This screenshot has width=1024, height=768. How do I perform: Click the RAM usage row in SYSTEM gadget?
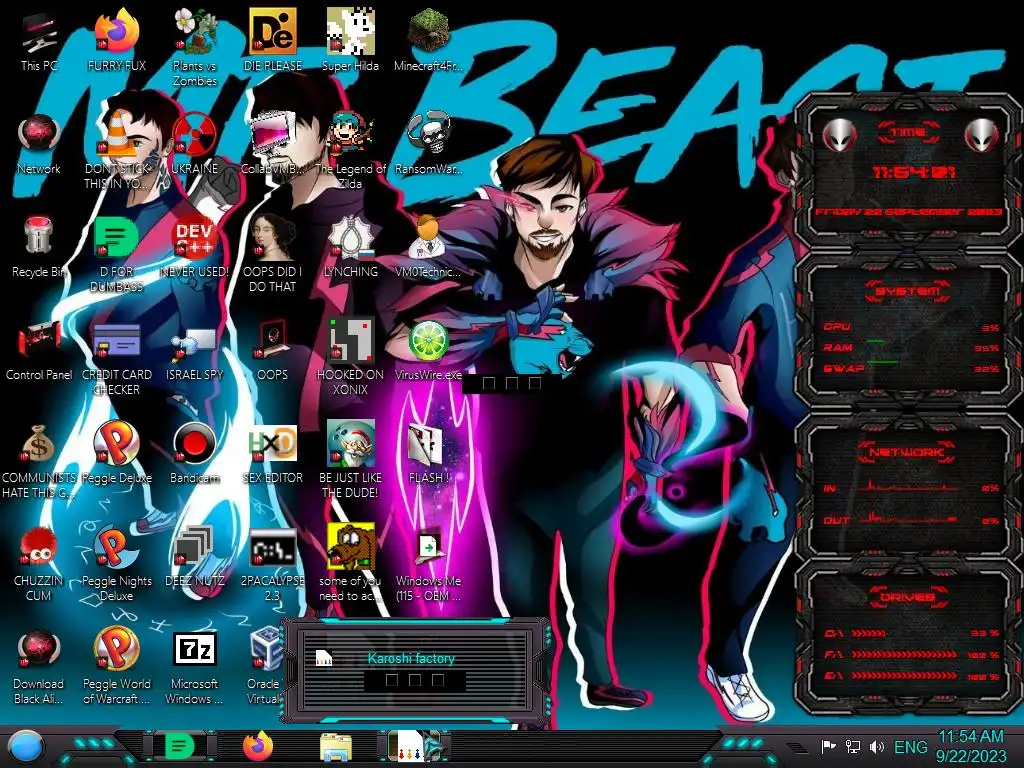point(912,347)
